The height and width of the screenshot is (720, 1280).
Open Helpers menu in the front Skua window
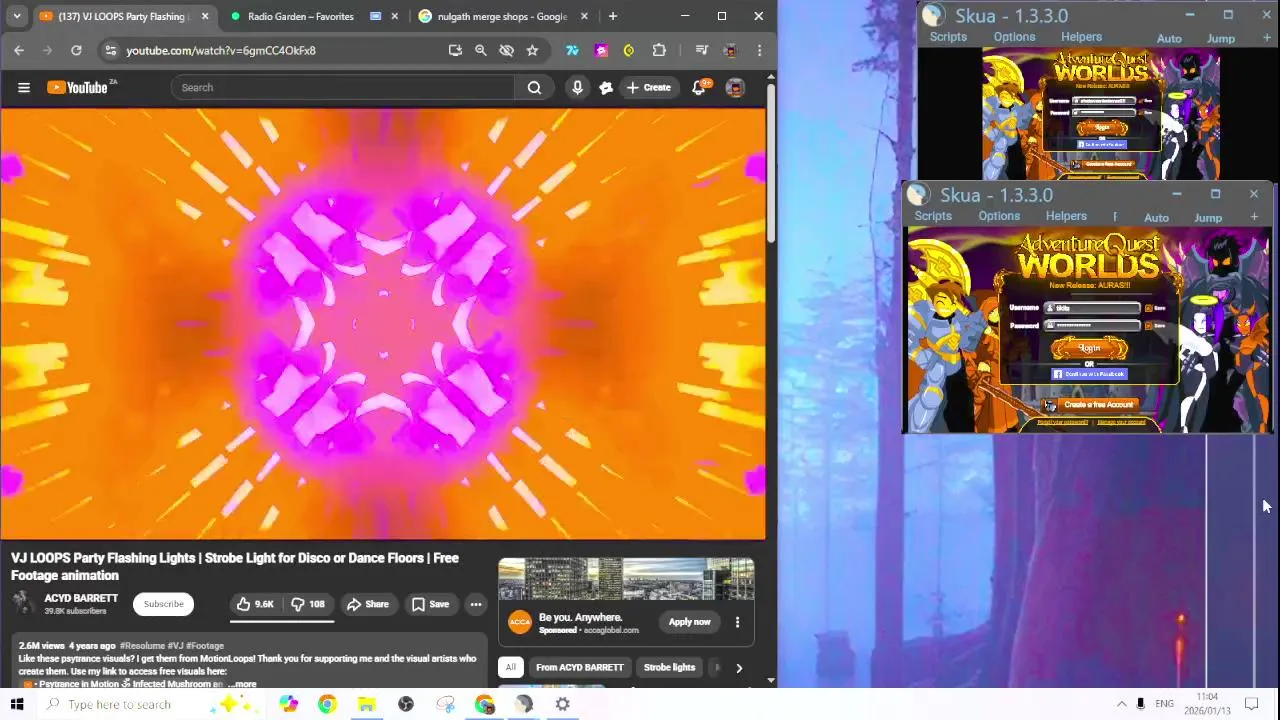(1066, 216)
